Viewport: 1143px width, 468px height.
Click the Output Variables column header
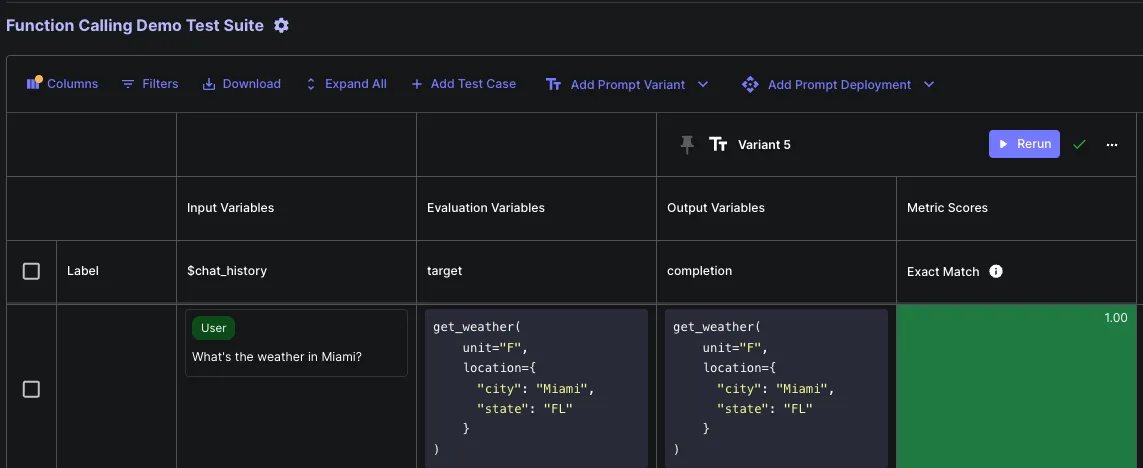click(716, 208)
